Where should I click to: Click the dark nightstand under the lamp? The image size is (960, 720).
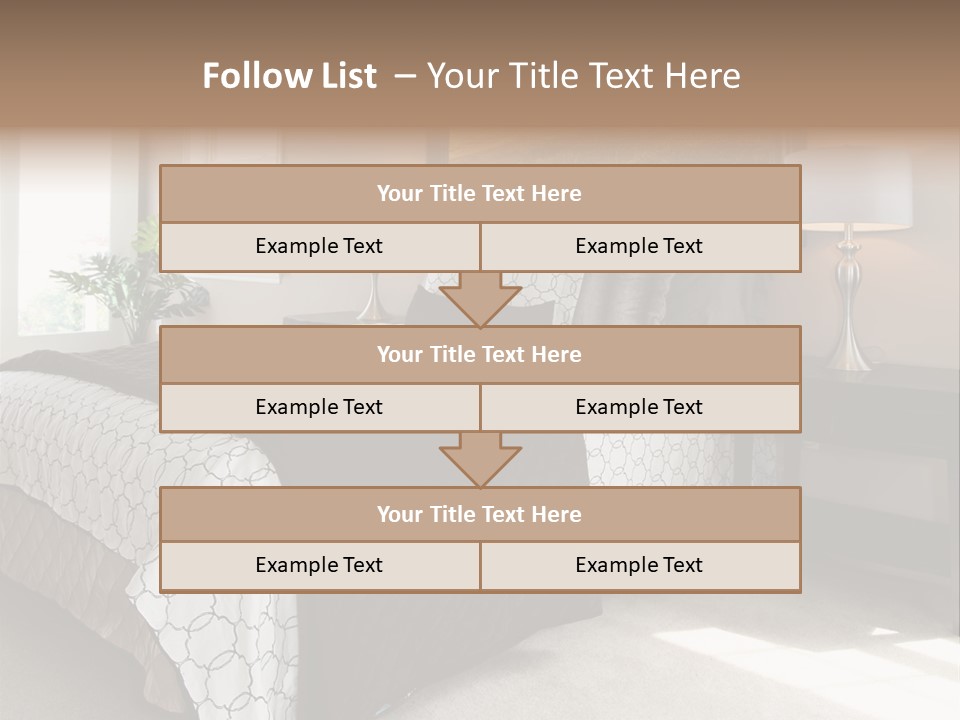[x=880, y=440]
